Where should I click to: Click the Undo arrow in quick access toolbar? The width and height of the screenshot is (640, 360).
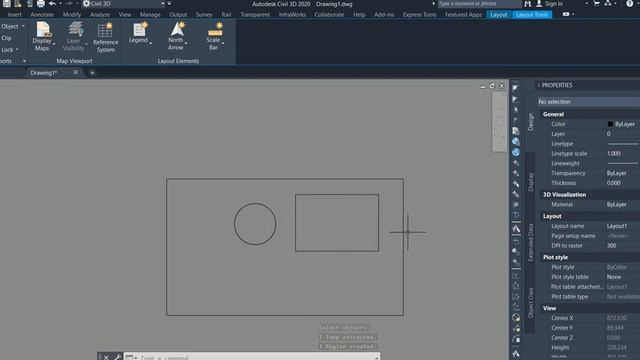pyautogui.click(x=52, y=4)
